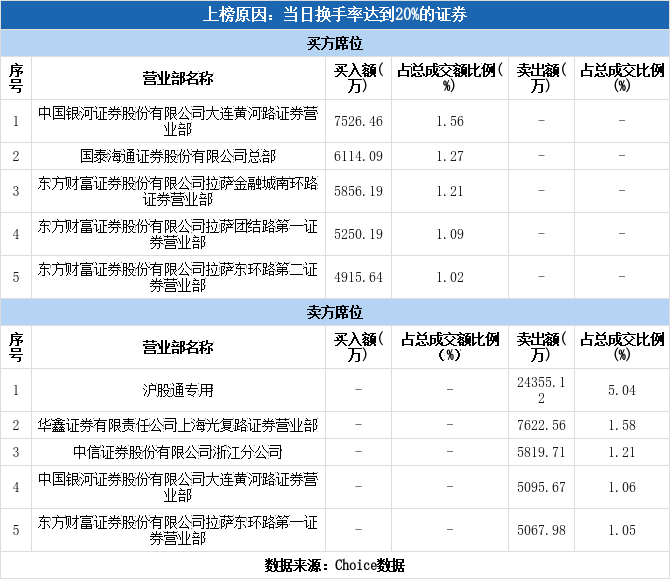Image resolution: width=670 pixels, height=579 pixels.
Task: Click 东方财富证券拉萨东环路第一证券营业部 cell
Action: click(x=178, y=530)
